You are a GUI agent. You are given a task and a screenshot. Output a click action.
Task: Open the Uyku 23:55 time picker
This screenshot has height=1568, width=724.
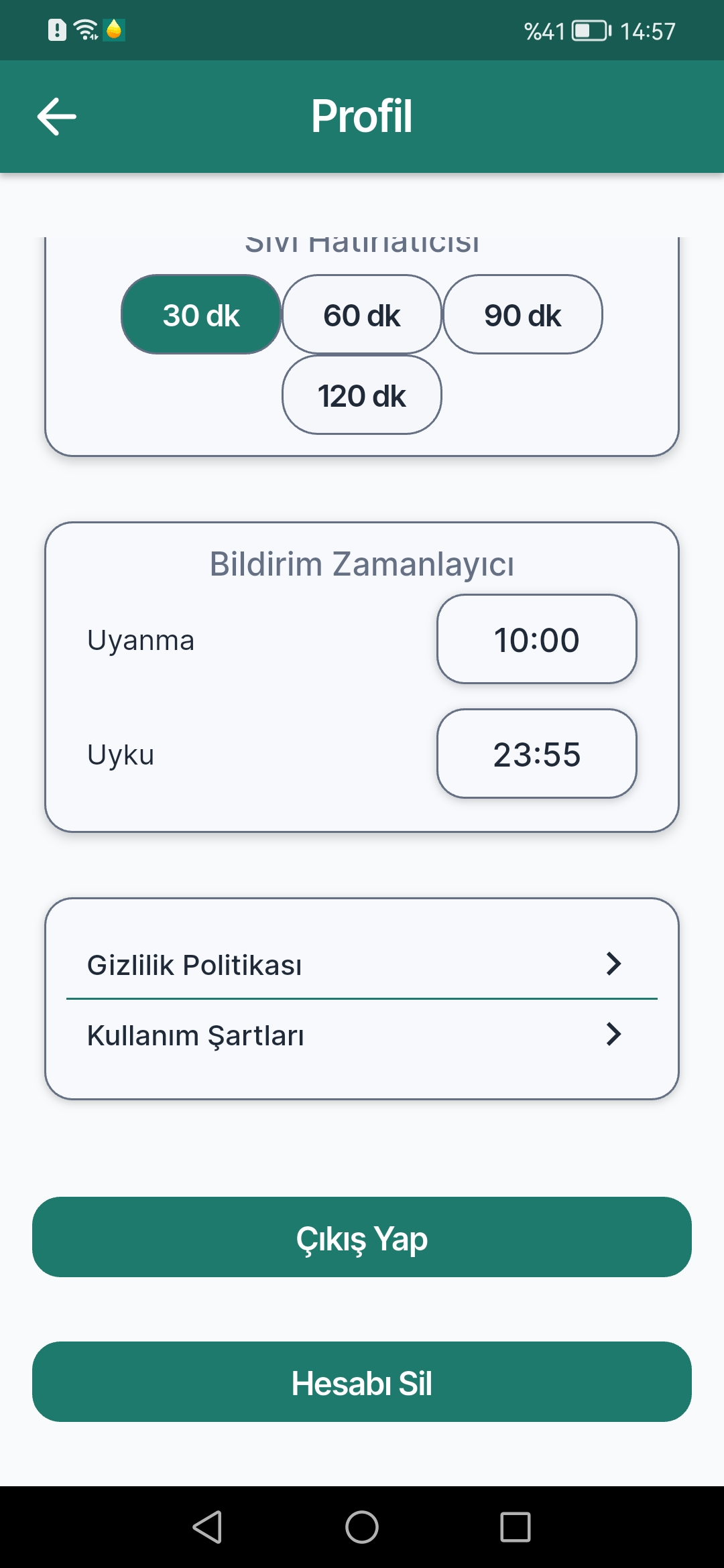pyautogui.click(x=537, y=754)
